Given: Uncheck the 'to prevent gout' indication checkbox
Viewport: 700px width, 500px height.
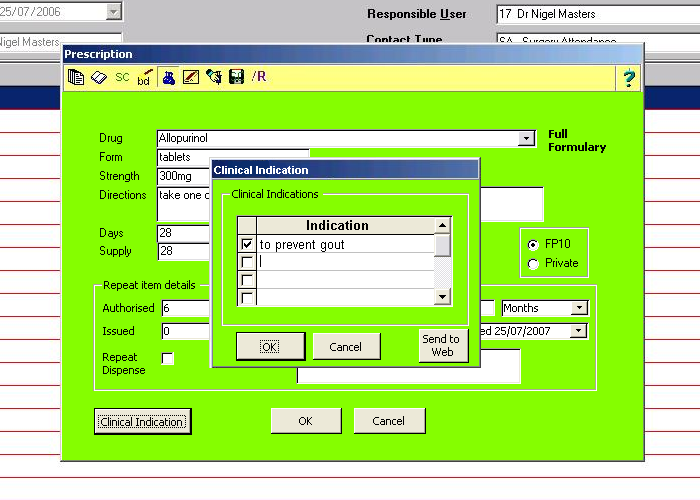Looking at the screenshot, I should click(247, 244).
